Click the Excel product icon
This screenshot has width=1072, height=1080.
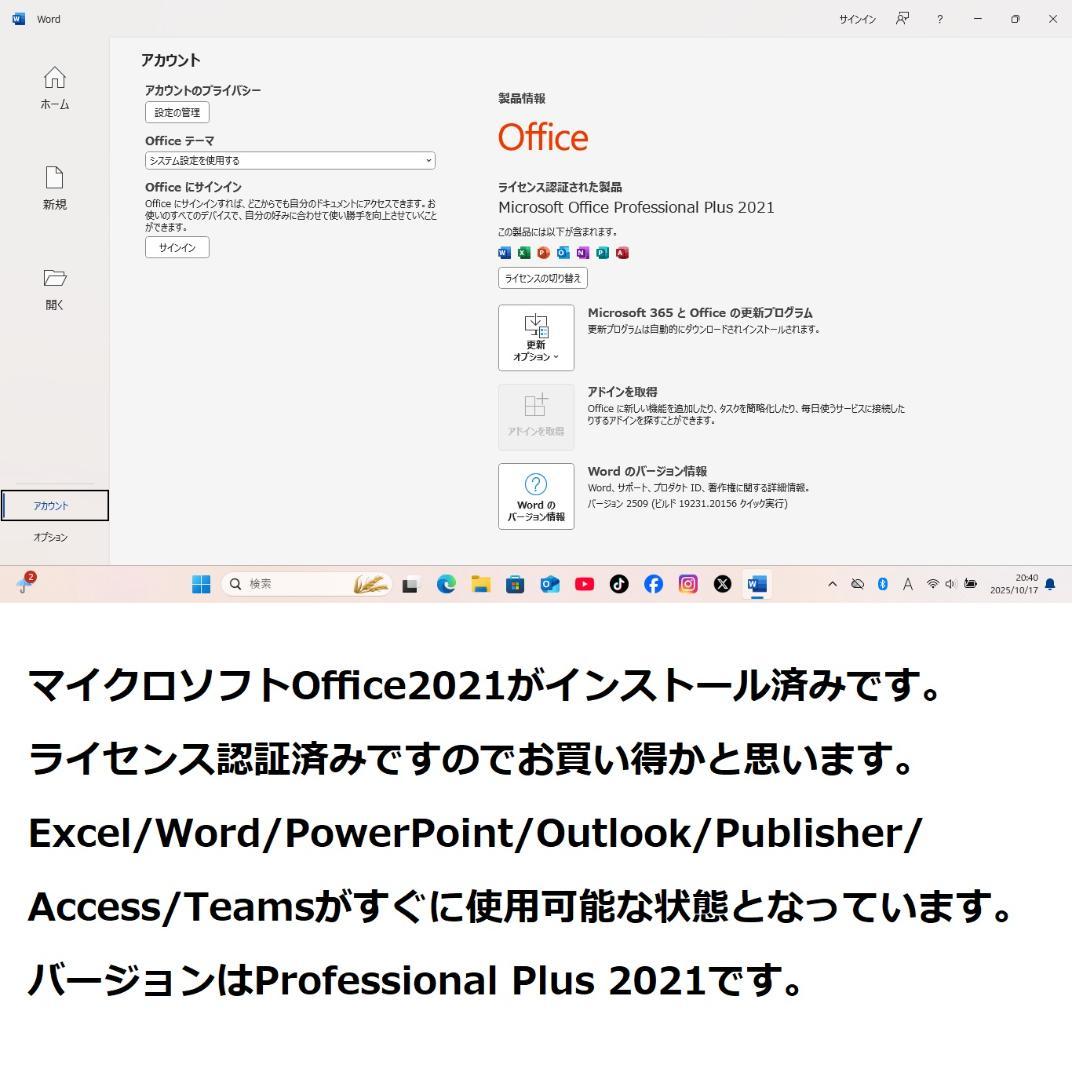click(524, 253)
